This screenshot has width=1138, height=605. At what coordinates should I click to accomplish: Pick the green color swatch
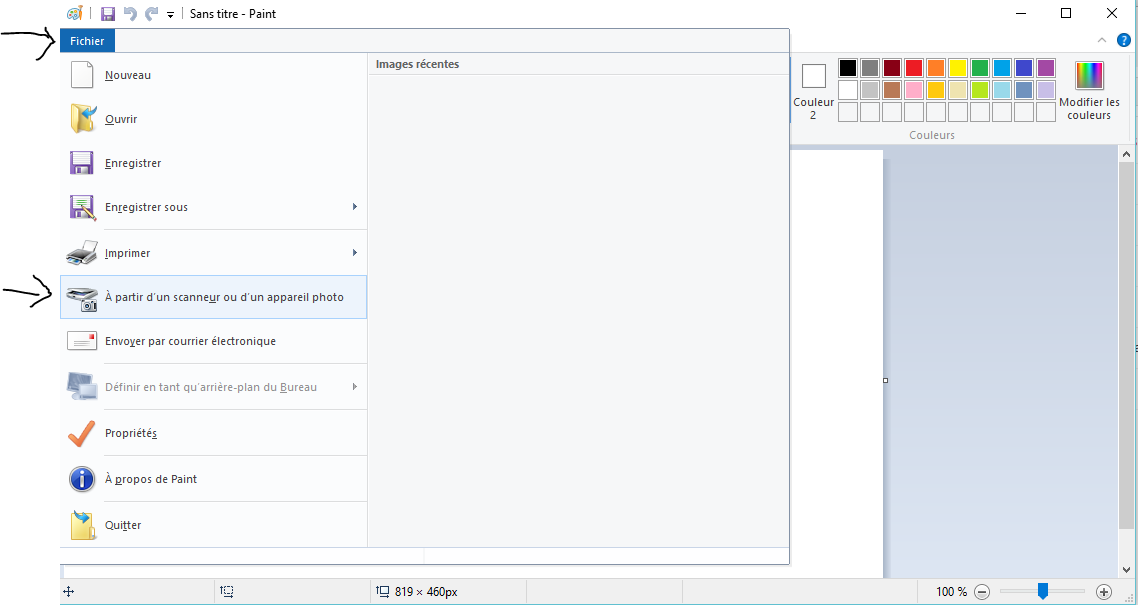[980, 68]
